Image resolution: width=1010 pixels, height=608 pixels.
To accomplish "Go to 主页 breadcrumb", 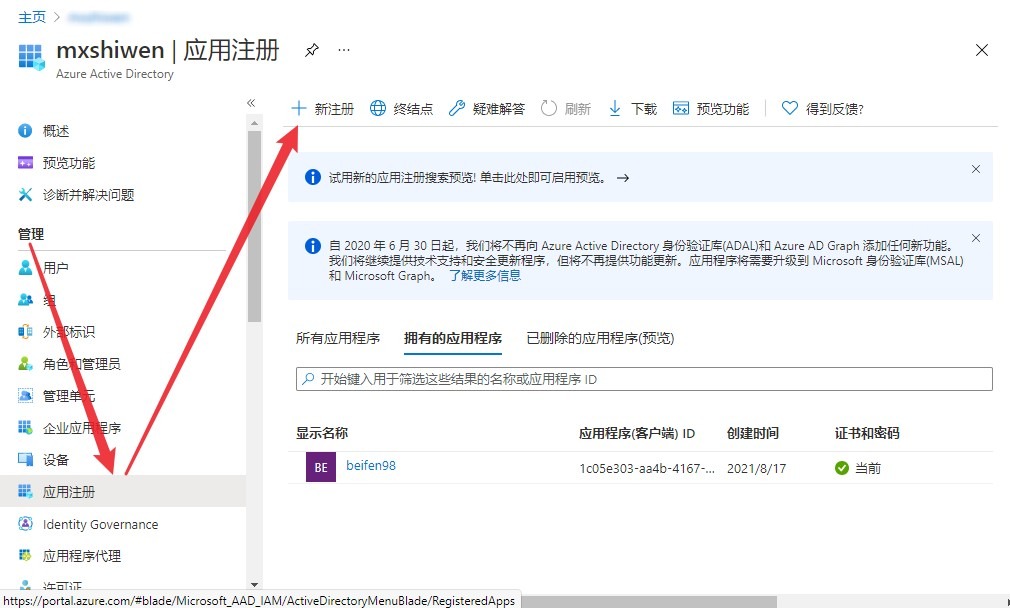I will tap(32, 17).
